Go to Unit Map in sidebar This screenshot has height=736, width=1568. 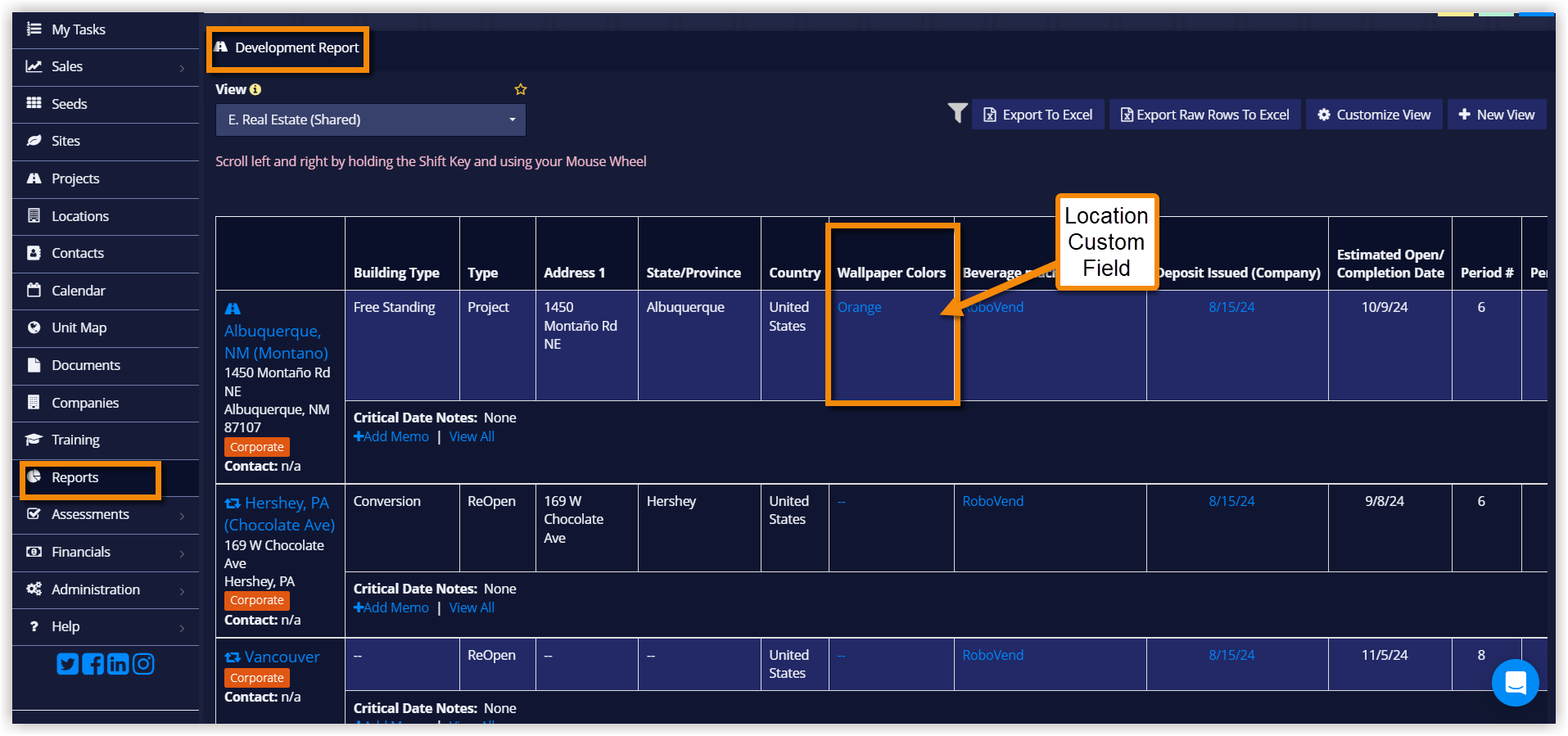[79, 328]
